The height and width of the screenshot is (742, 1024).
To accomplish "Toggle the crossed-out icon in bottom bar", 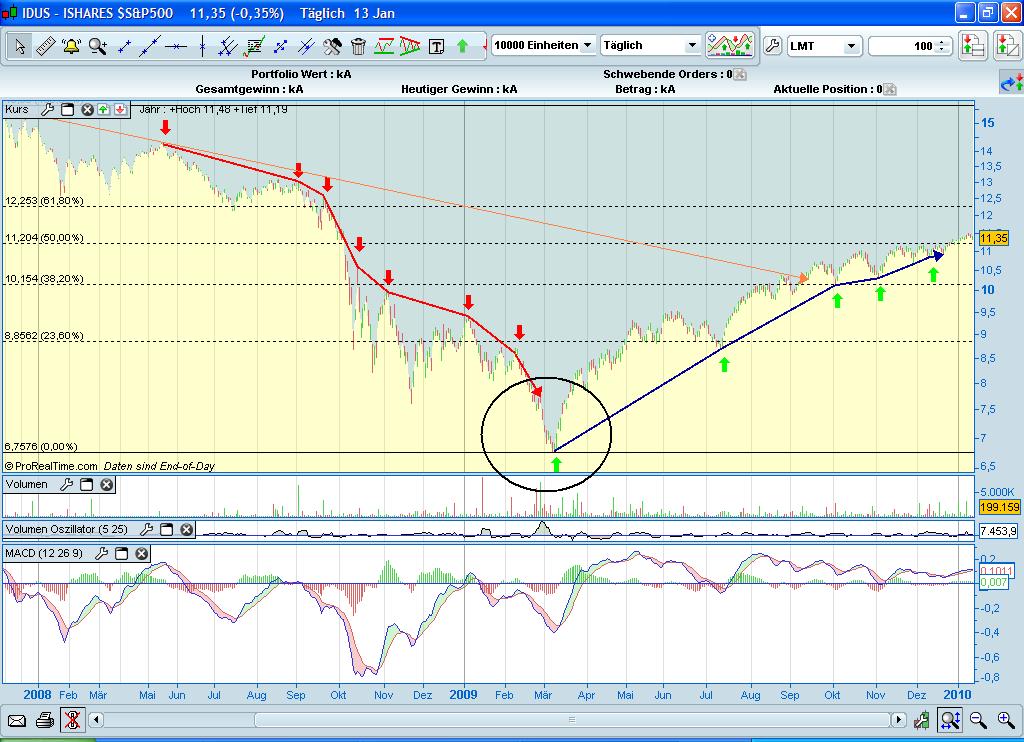I will [72, 719].
